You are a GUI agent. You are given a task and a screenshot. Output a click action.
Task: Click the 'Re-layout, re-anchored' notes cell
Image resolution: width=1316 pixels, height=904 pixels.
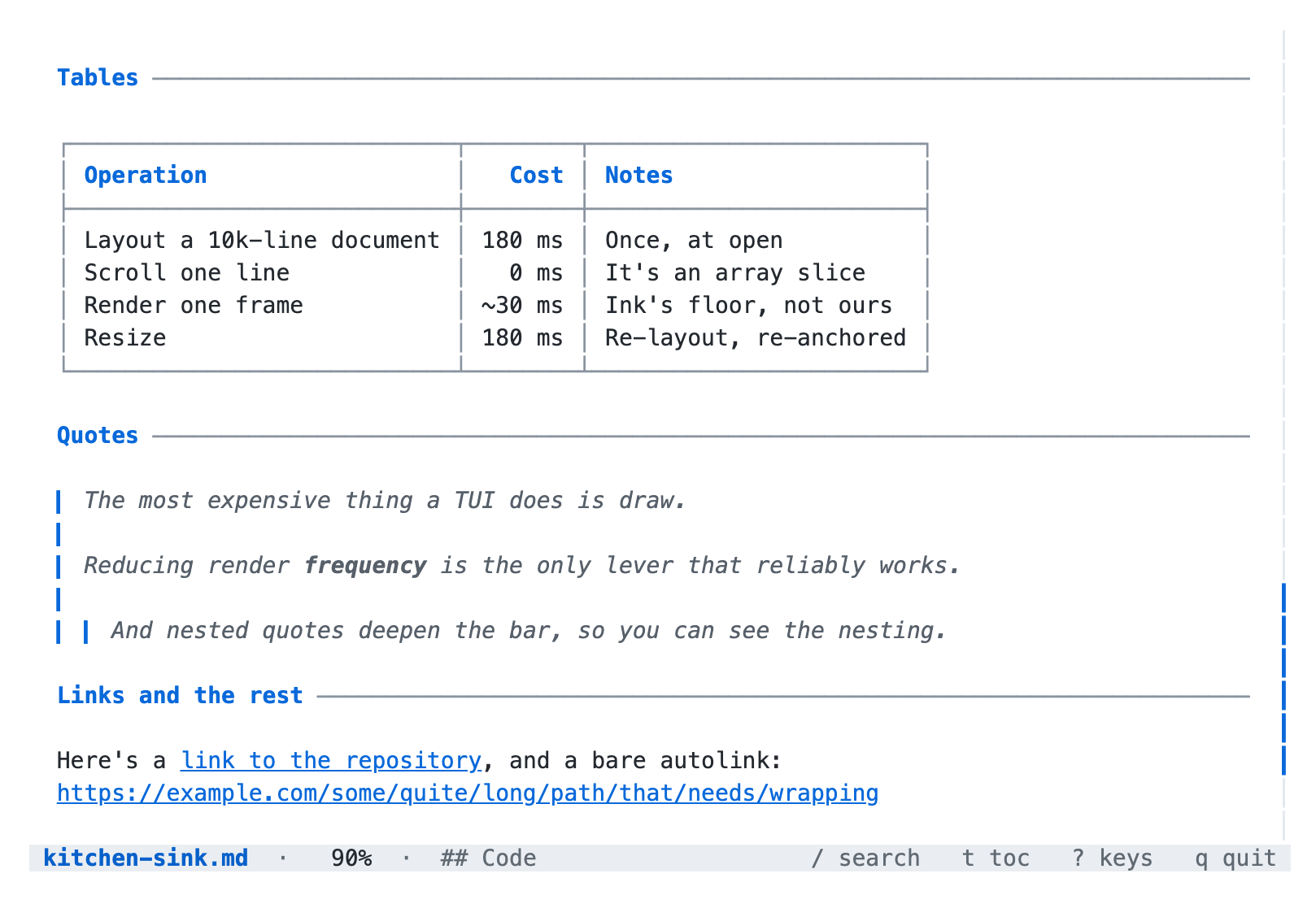[756, 338]
